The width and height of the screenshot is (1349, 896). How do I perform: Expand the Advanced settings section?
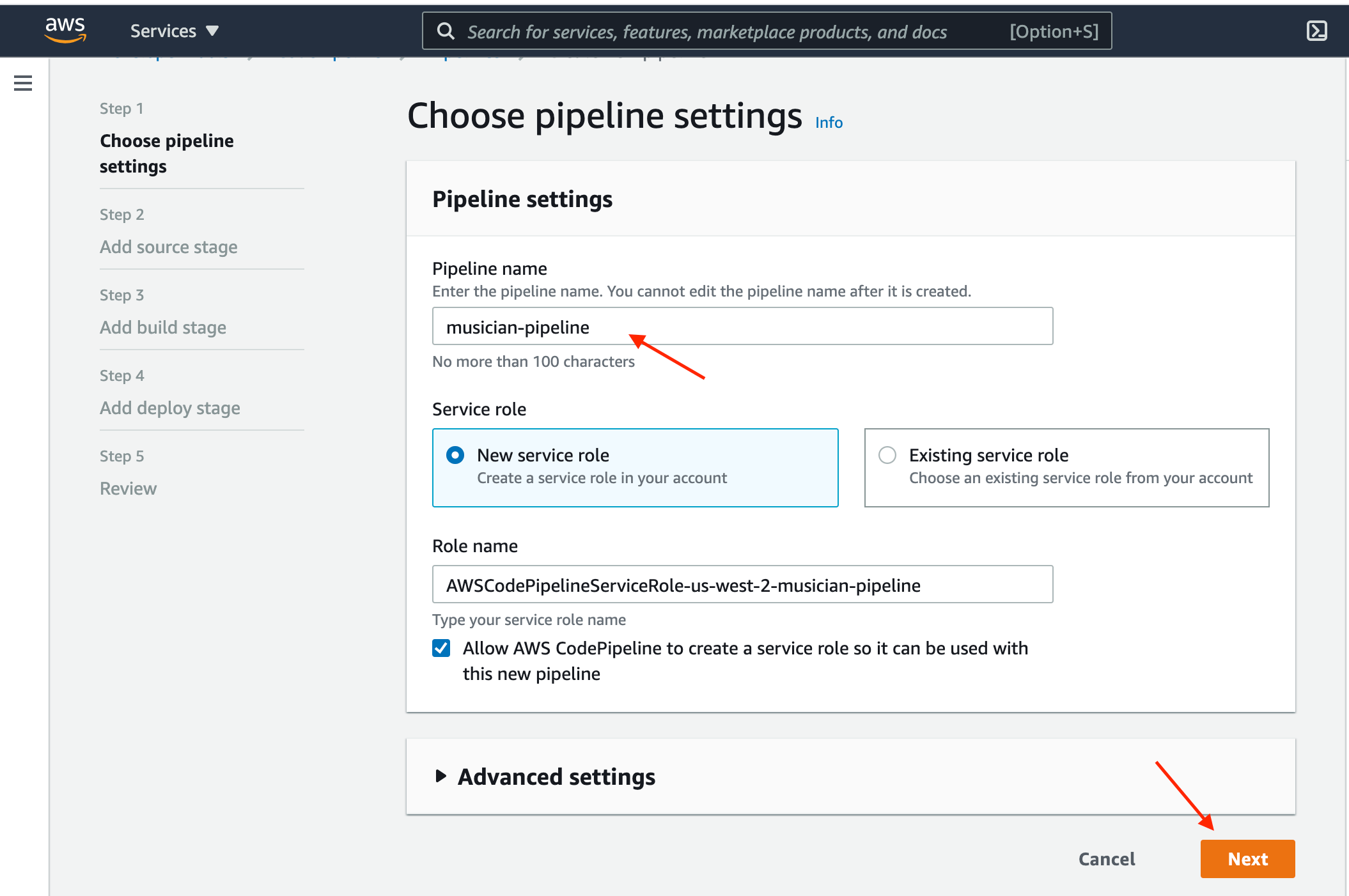tap(545, 776)
